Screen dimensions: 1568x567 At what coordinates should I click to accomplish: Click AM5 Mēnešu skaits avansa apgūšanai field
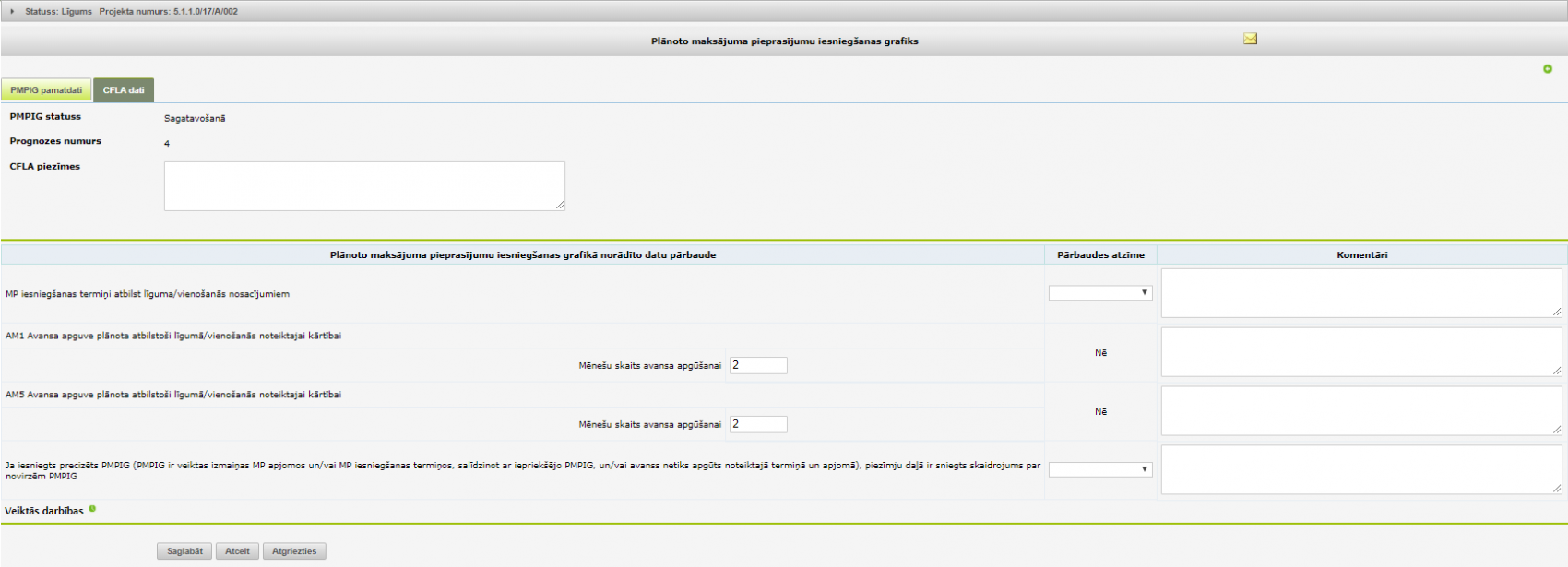coord(758,425)
